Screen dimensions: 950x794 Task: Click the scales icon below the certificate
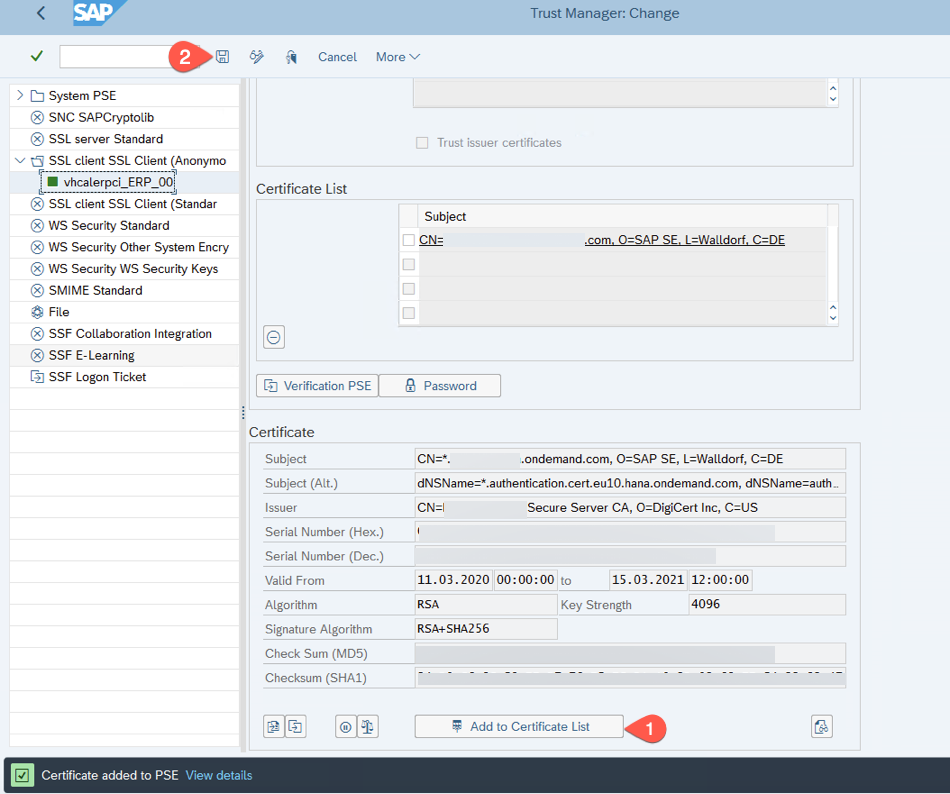tap(368, 726)
